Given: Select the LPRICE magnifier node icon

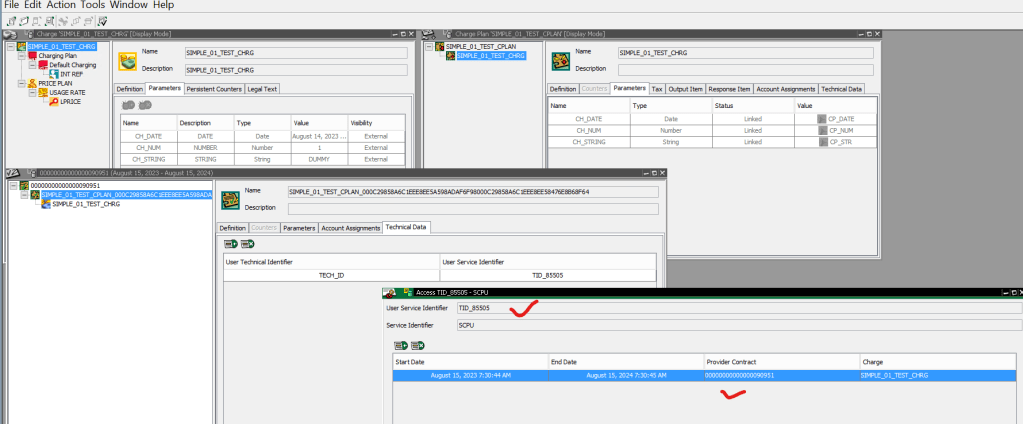Looking at the screenshot, I should pos(54,102).
